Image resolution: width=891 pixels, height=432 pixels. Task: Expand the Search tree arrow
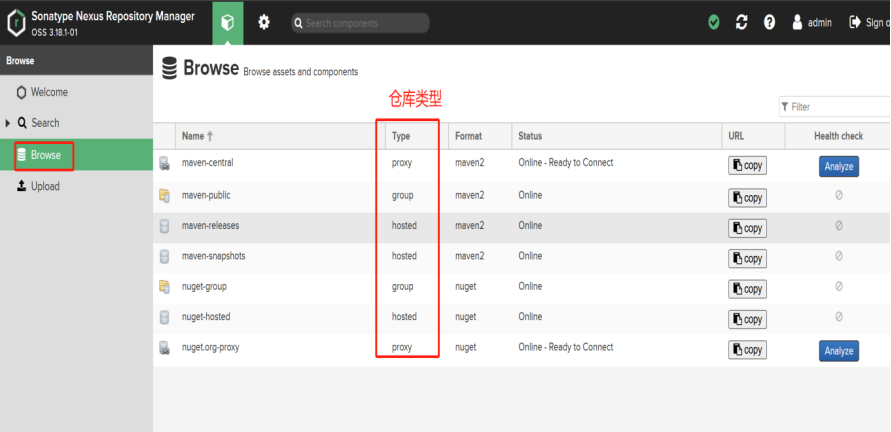(8, 123)
